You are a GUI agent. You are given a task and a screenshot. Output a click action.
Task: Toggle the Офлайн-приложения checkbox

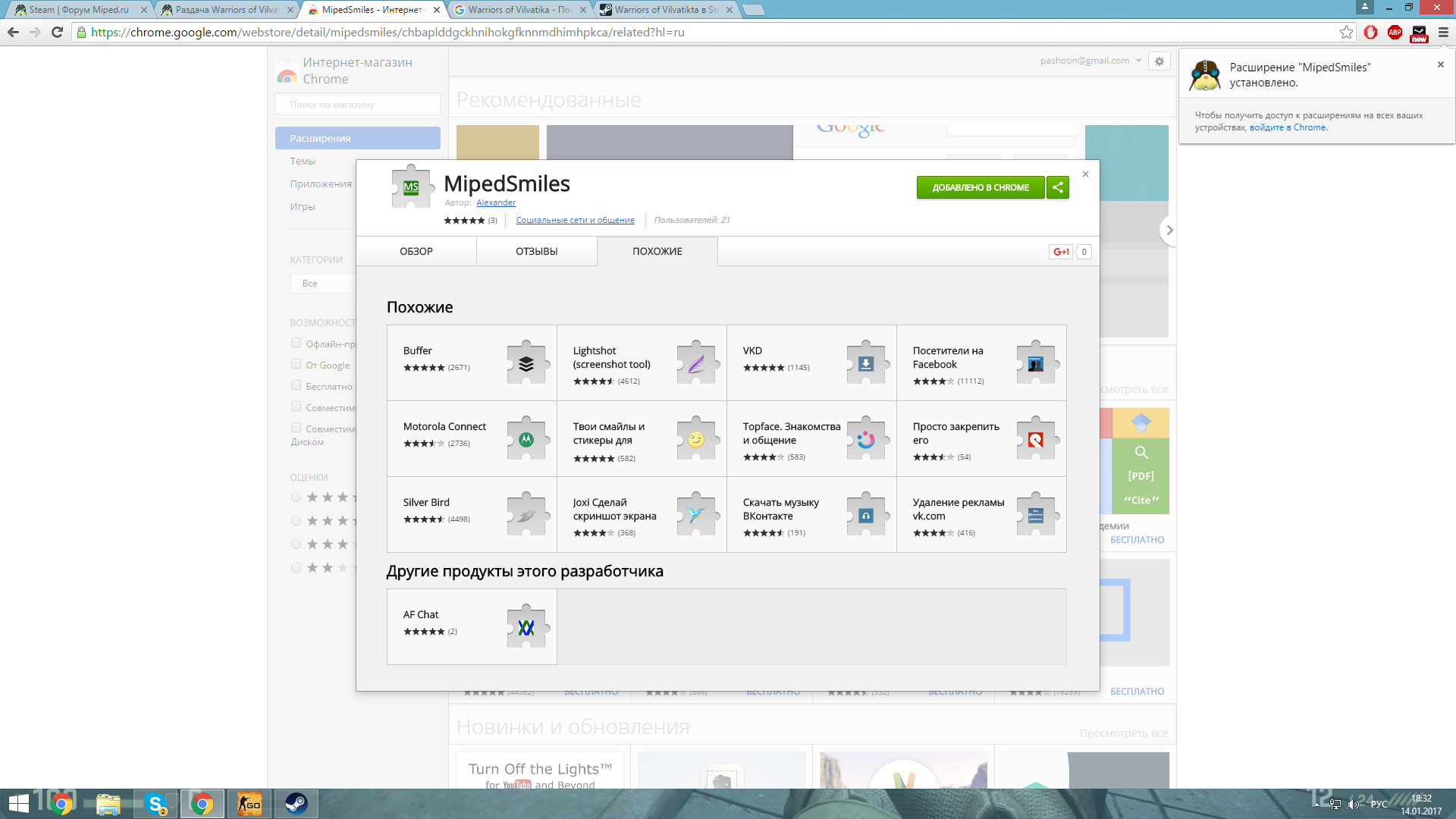click(x=296, y=343)
